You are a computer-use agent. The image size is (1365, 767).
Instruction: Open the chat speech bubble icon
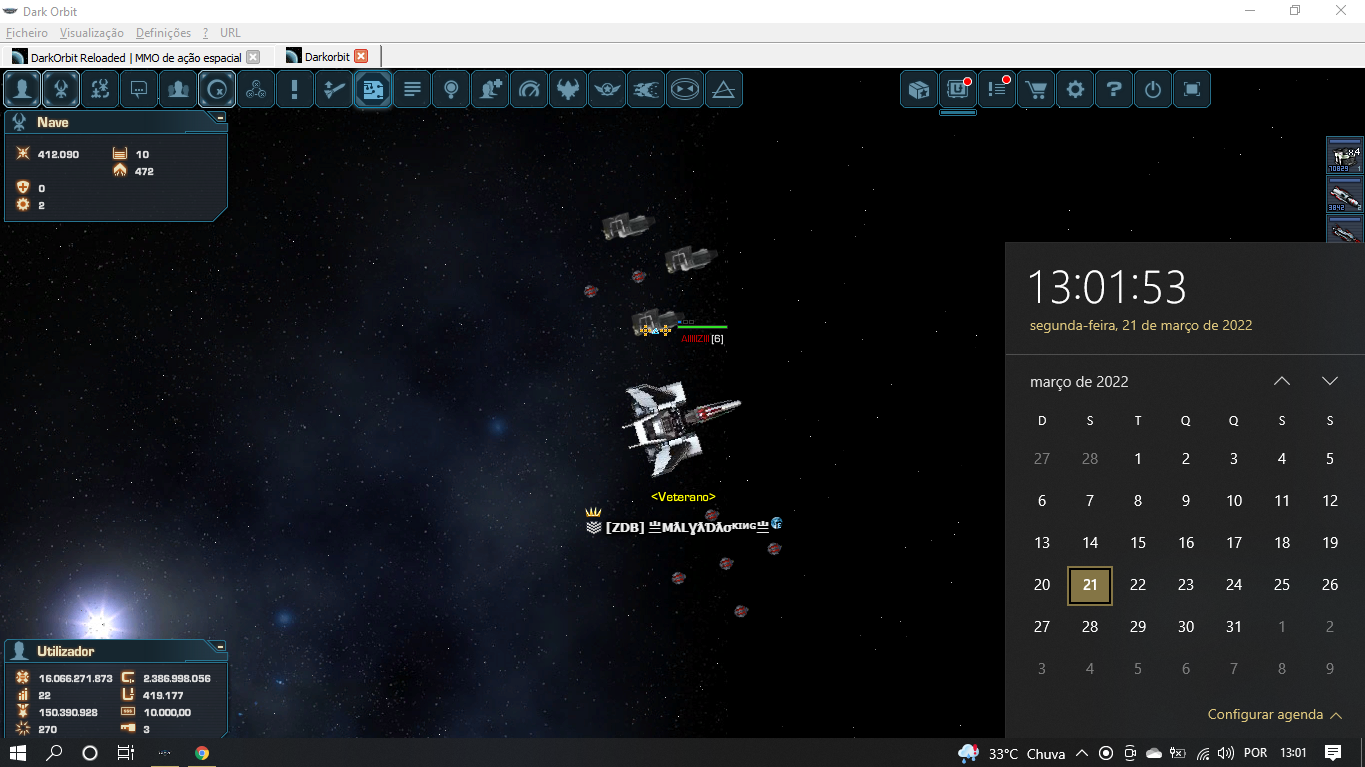(139, 89)
